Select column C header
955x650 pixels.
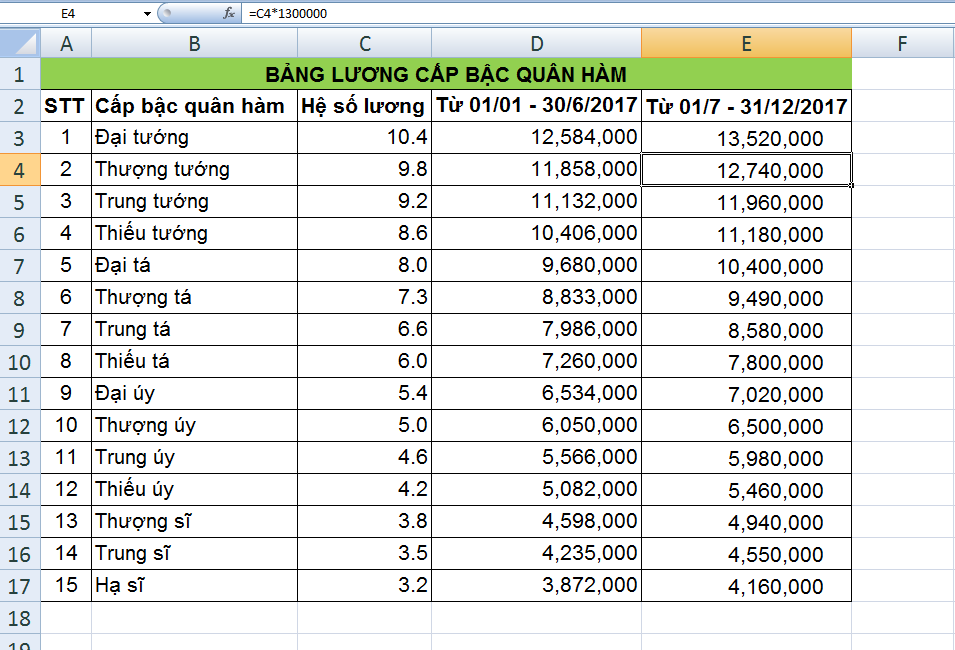pyautogui.click(x=364, y=43)
